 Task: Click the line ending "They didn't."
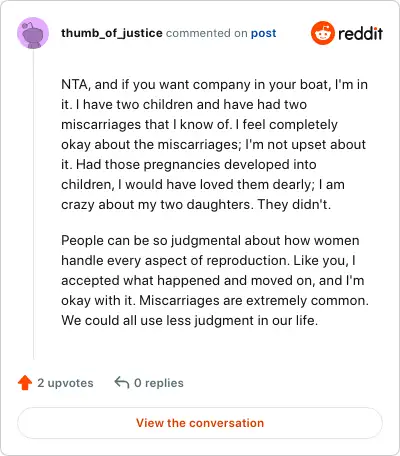[x=196, y=204]
